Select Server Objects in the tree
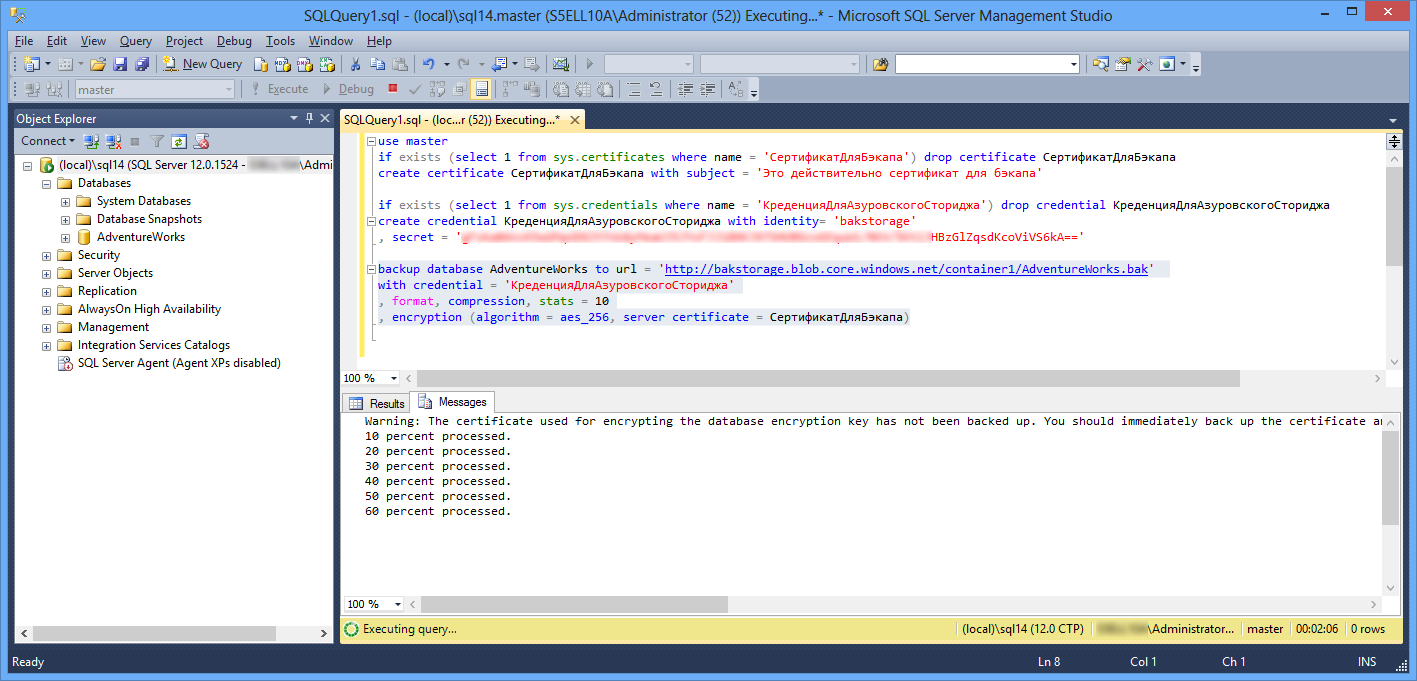The height and width of the screenshot is (681, 1417). coord(116,273)
